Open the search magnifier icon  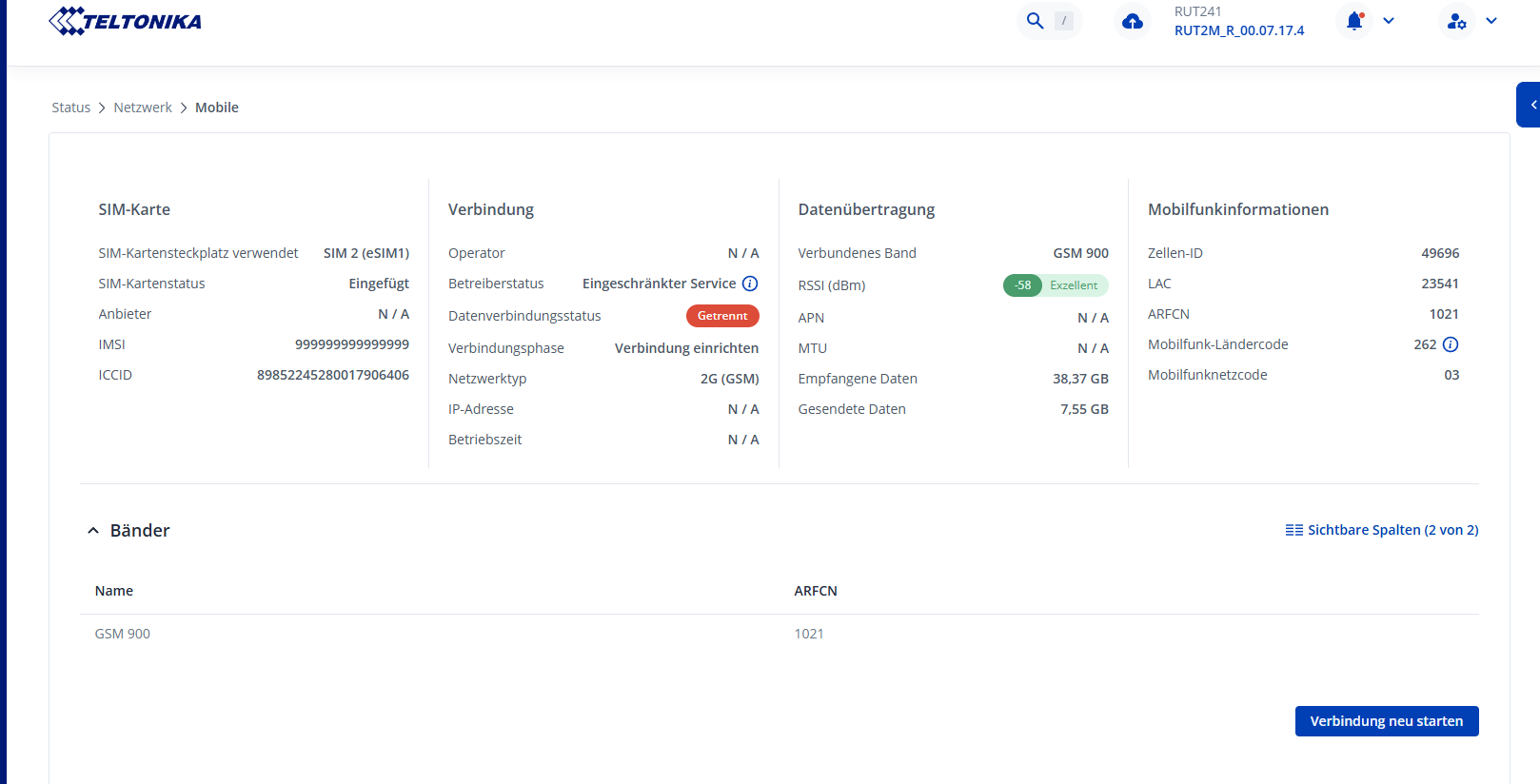click(x=1035, y=21)
